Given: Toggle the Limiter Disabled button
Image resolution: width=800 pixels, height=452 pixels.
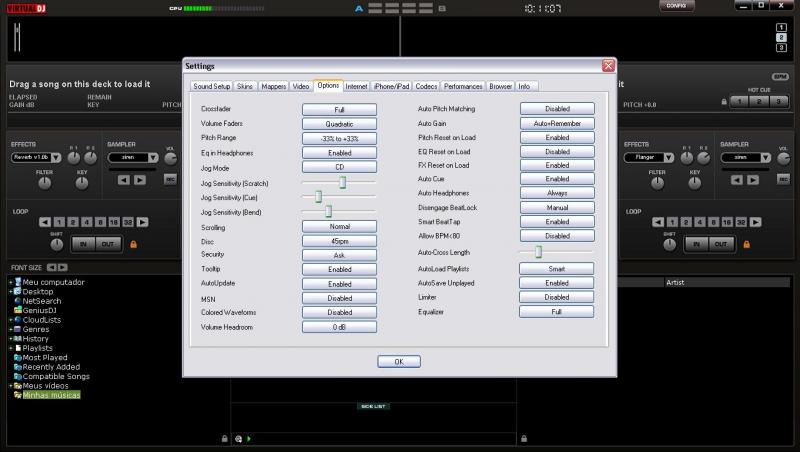Looking at the screenshot, I should (x=557, y=297).
